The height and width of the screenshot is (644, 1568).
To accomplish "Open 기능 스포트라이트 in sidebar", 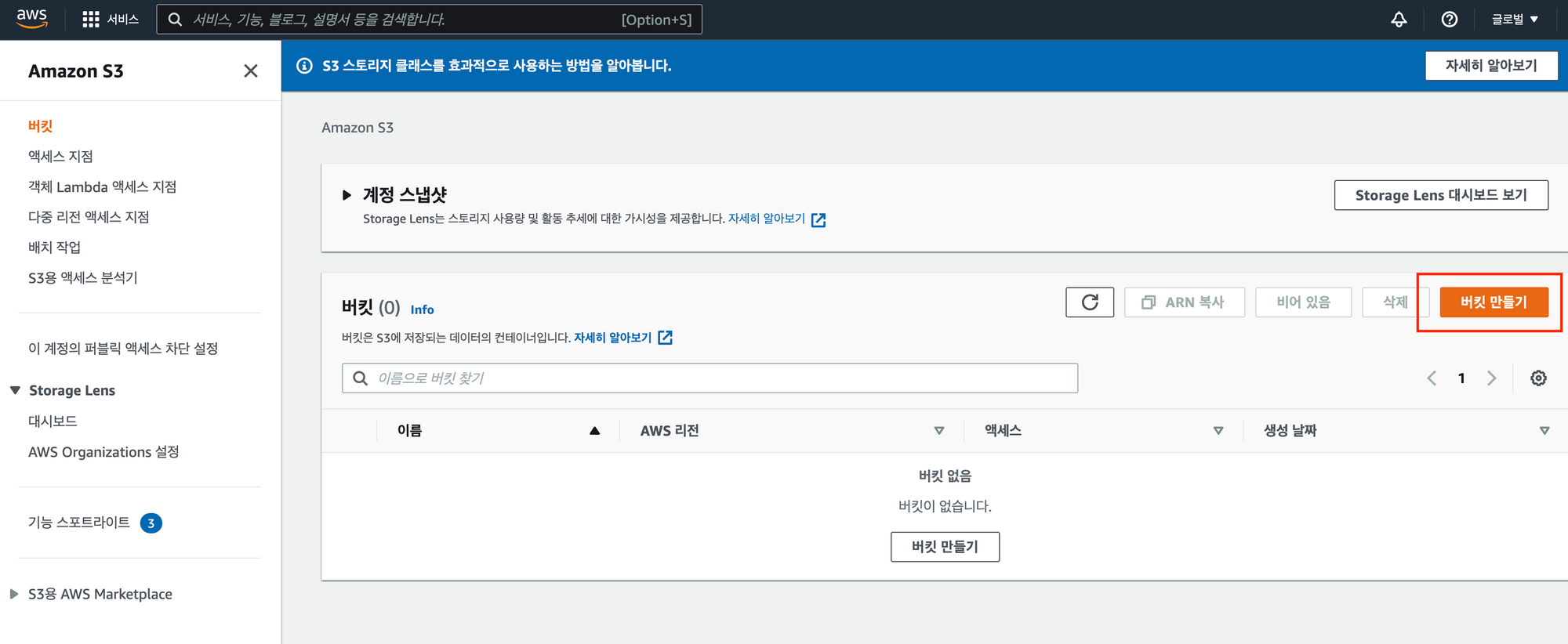I will coord(79,523).
